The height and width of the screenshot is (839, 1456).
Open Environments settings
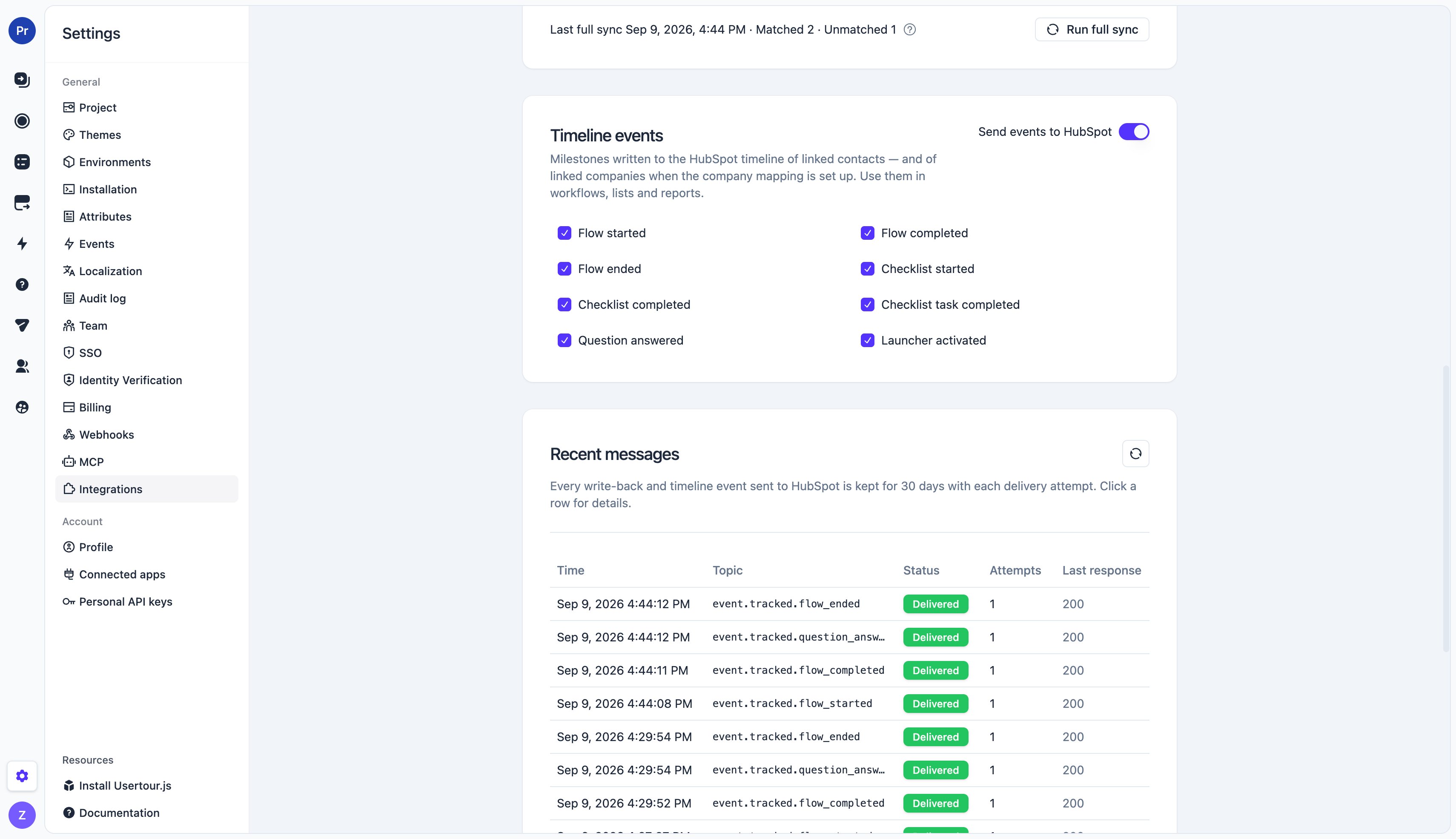pos(146,162)
